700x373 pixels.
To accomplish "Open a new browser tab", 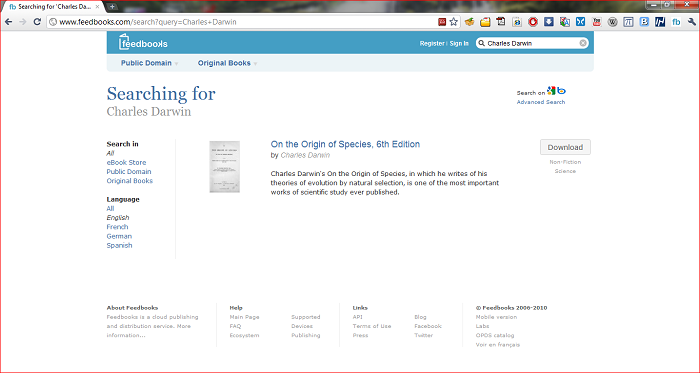I will (x=112, y=7).
